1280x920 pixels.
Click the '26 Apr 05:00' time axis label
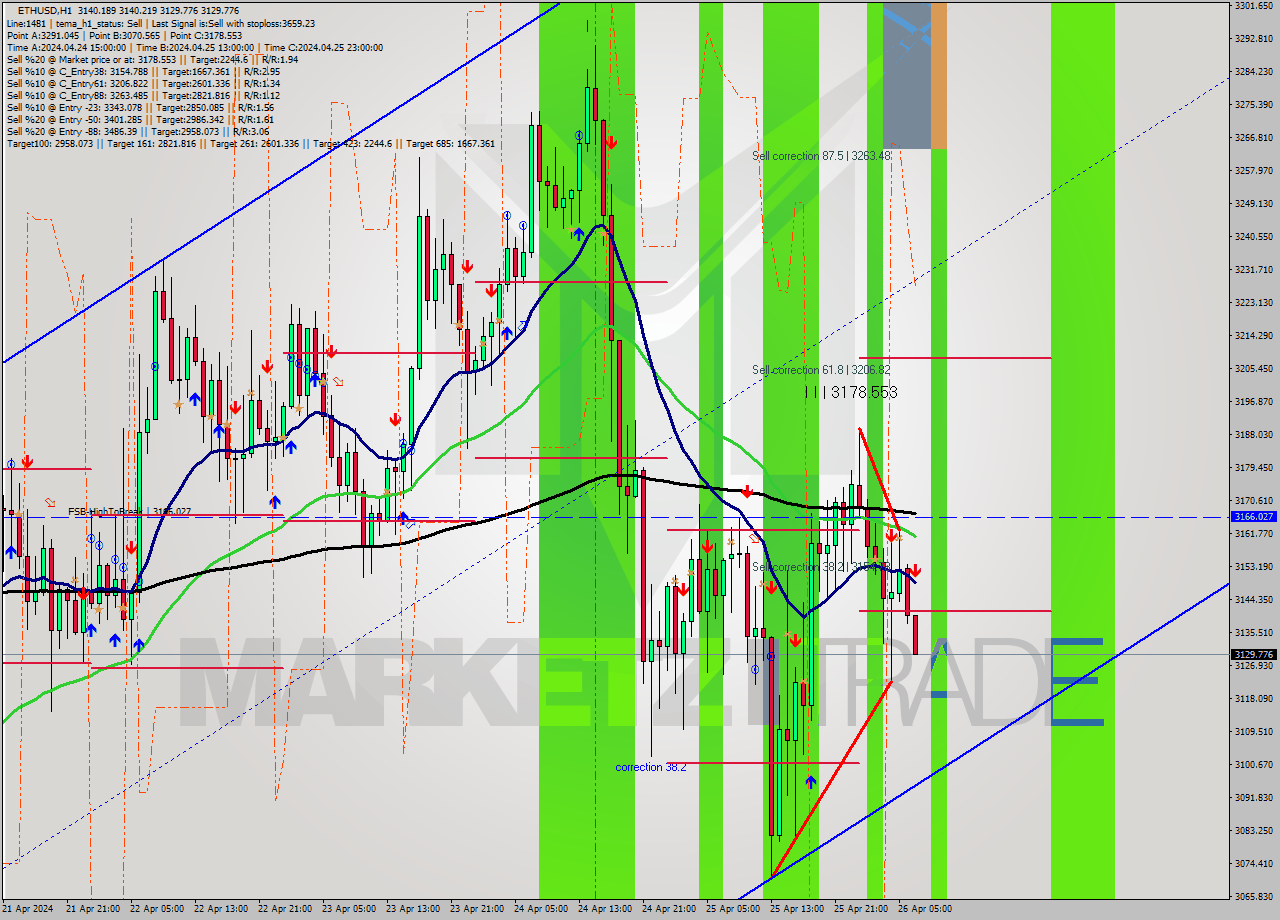[x=926, y=908]
